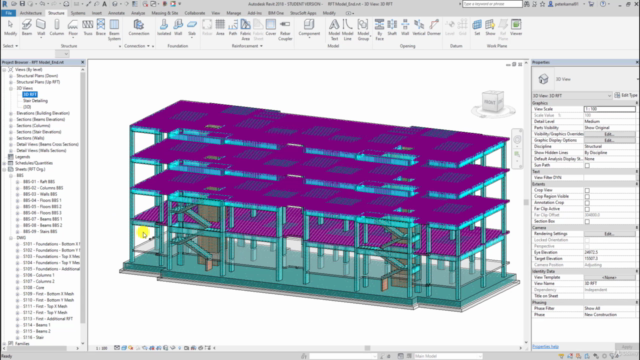Expand the Sections (Columns) node

coord(11,126)
